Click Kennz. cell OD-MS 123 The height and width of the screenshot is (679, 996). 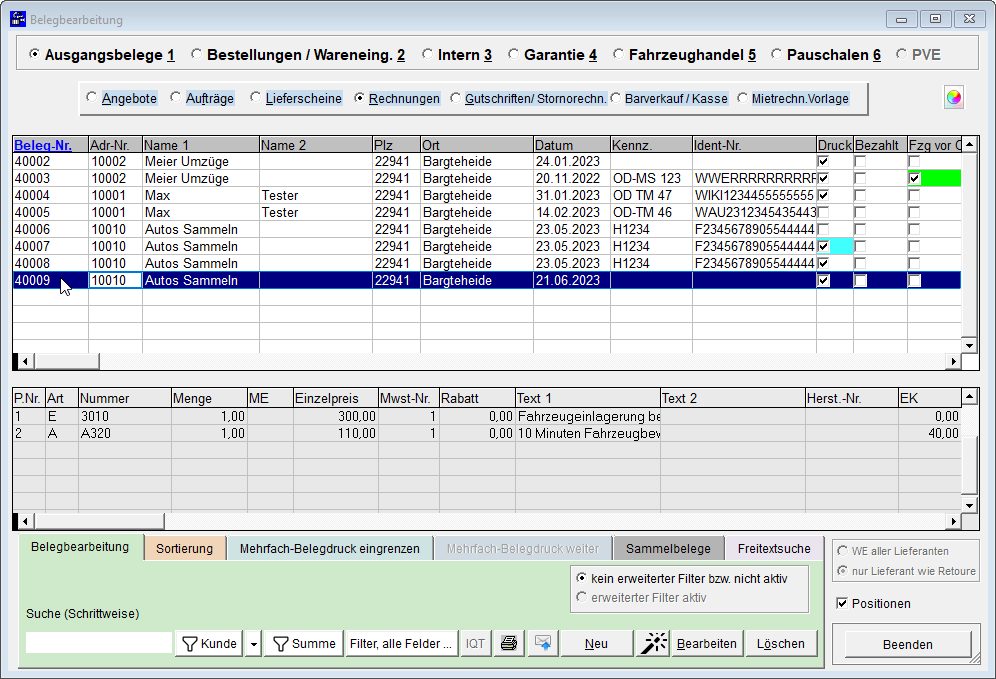651,178
